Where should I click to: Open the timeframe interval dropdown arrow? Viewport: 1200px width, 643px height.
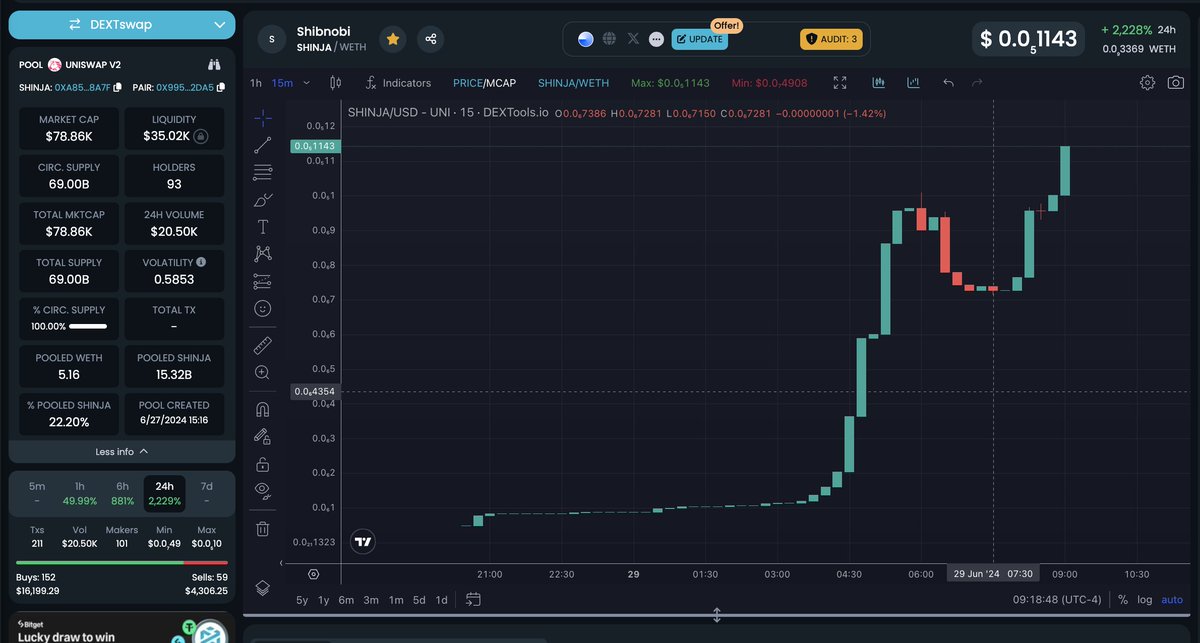click(x=306, y=83)
